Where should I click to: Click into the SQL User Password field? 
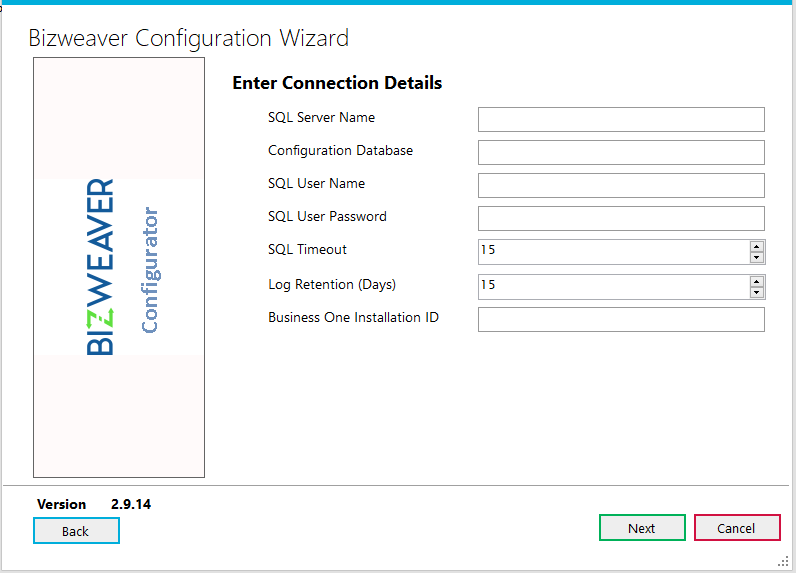[621, 218]
